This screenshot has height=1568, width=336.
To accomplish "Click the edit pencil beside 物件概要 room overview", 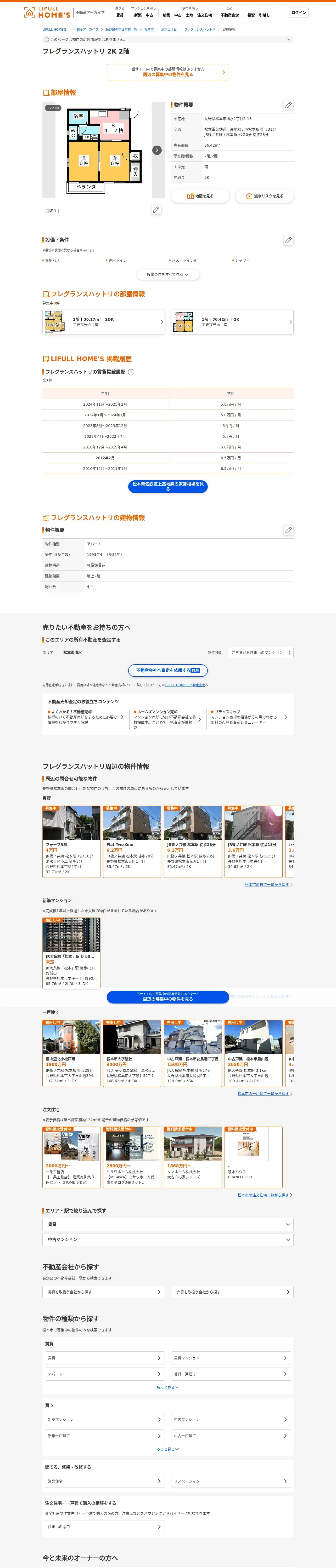I will pos(288,105).
